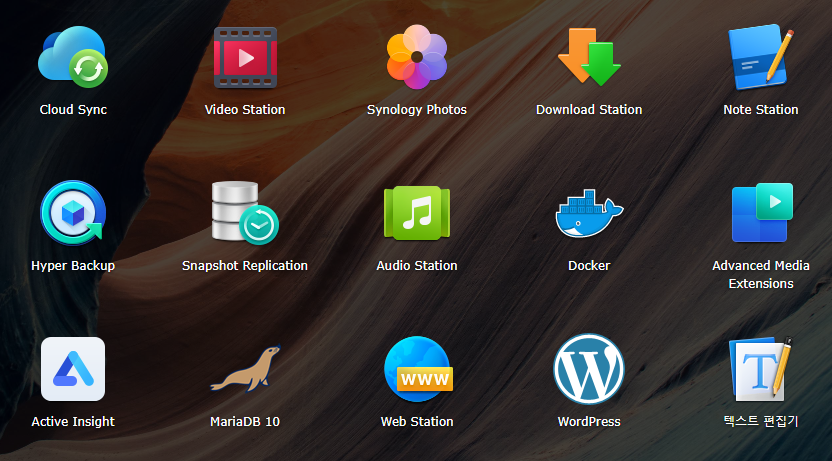Open Synology Photos flower icon

tap(417, 57)
